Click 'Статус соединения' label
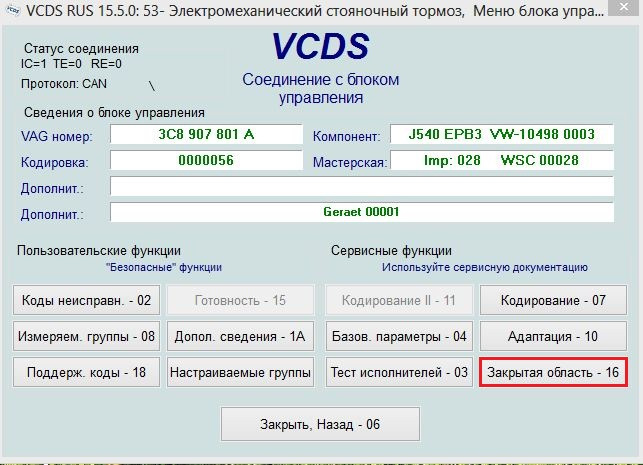 [x=81, y=48]
